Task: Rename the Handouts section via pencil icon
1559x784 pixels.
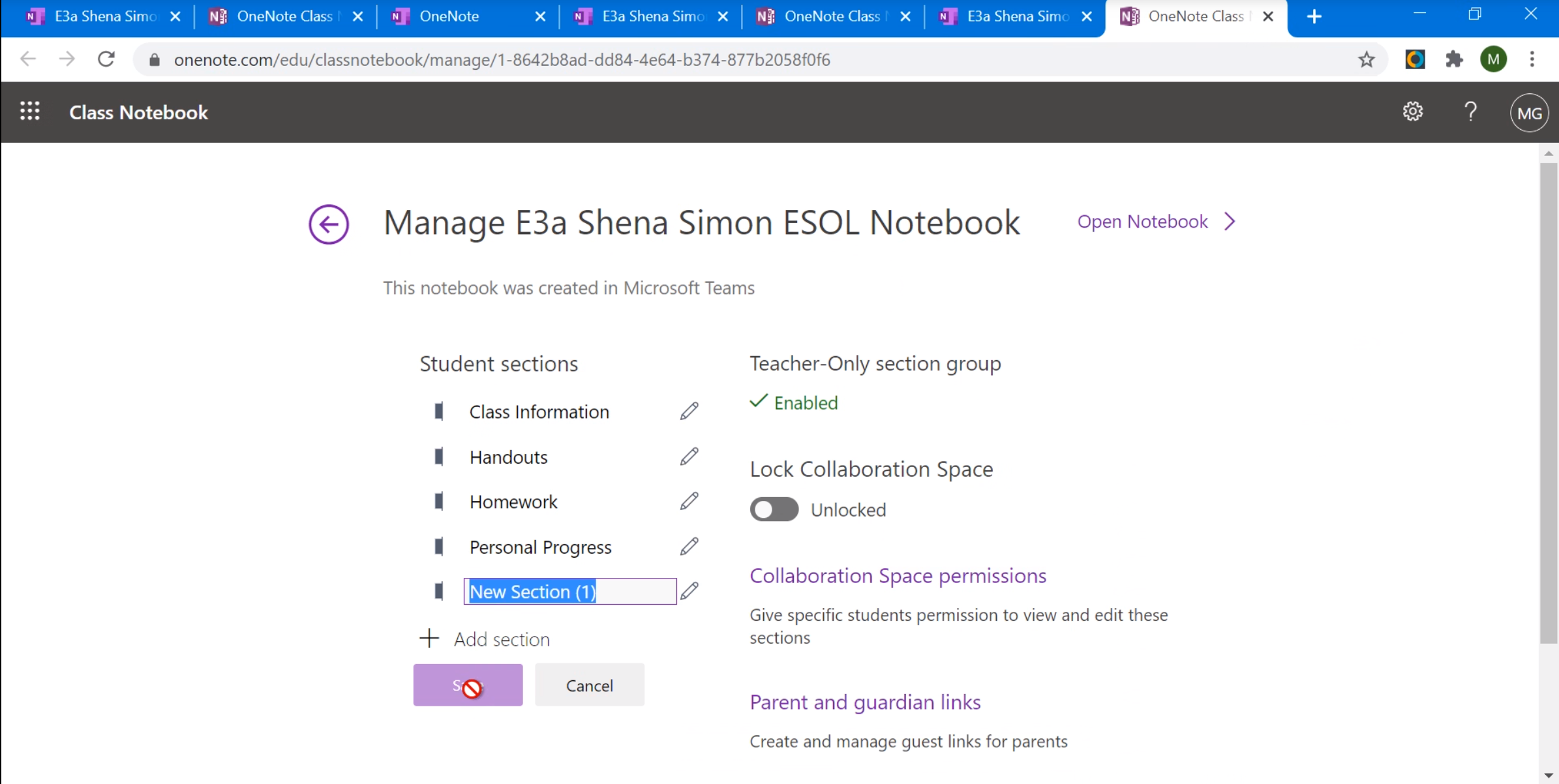Action: coord(689,456)
